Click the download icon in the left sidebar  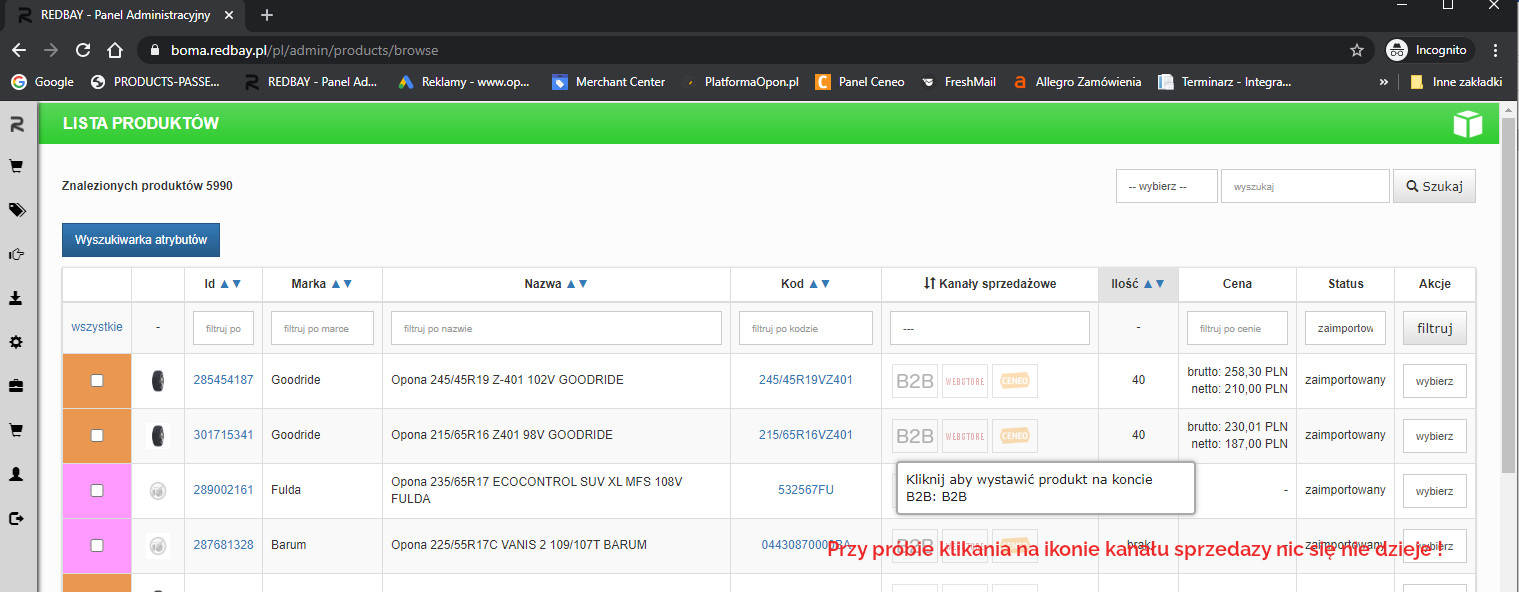(17, 298)
